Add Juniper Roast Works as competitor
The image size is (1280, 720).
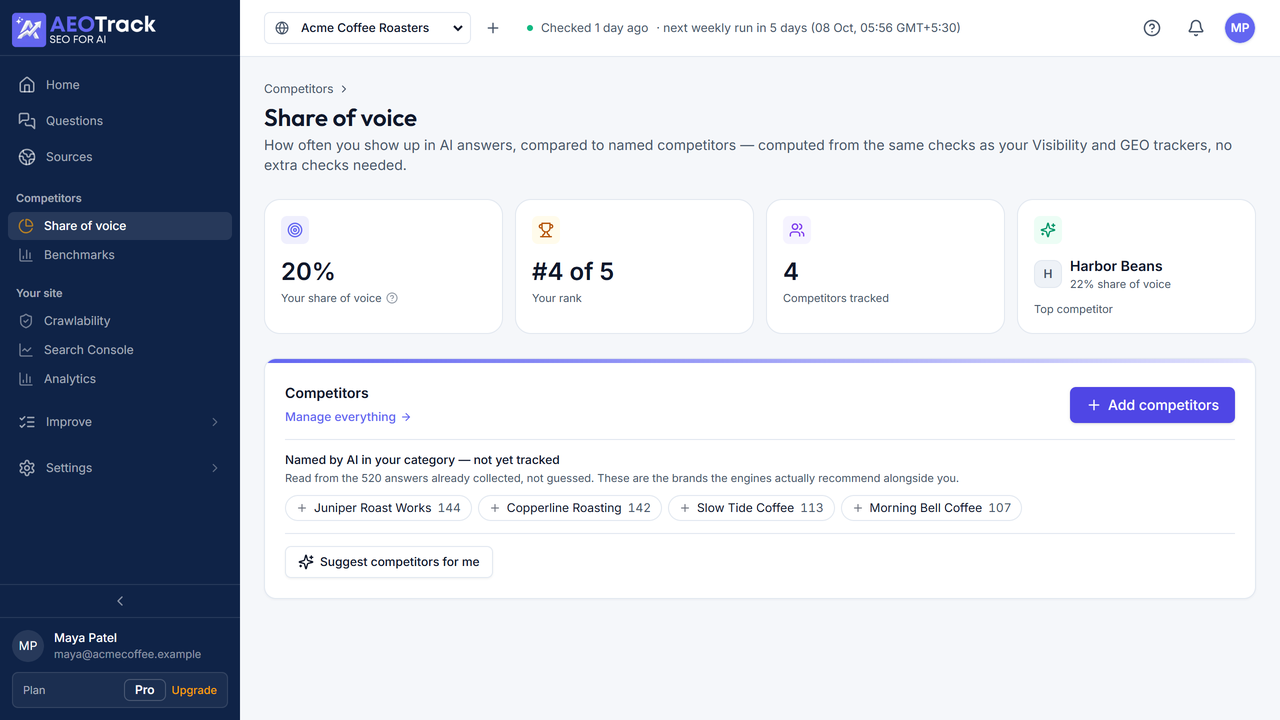(378, 508)
